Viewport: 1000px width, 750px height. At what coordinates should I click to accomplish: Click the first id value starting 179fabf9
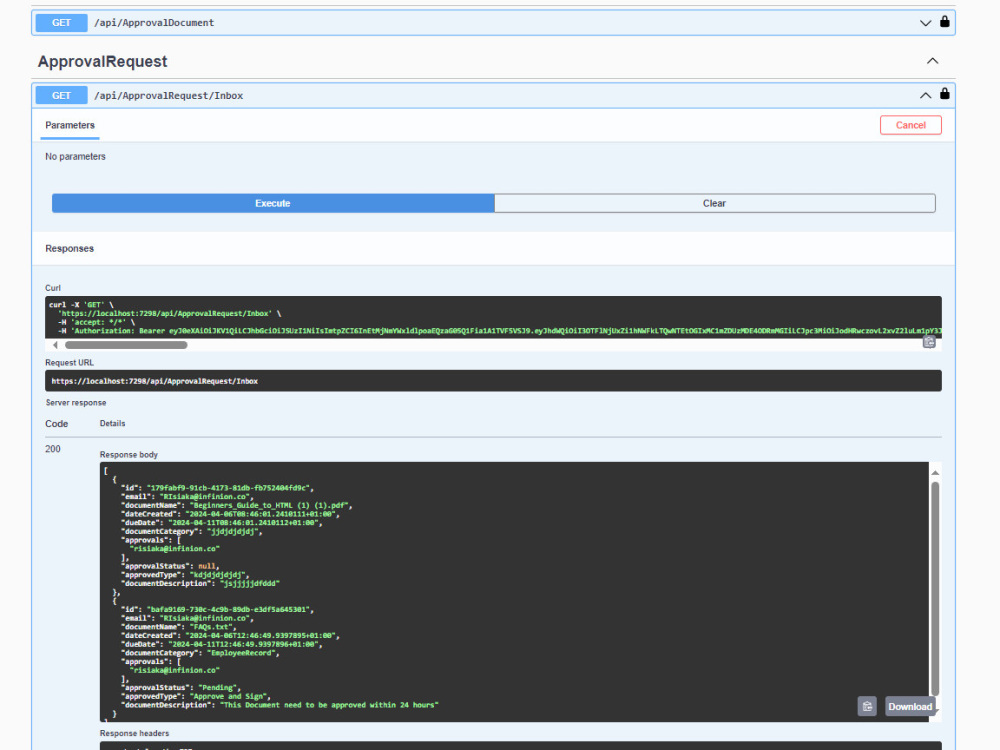point(230,488)
